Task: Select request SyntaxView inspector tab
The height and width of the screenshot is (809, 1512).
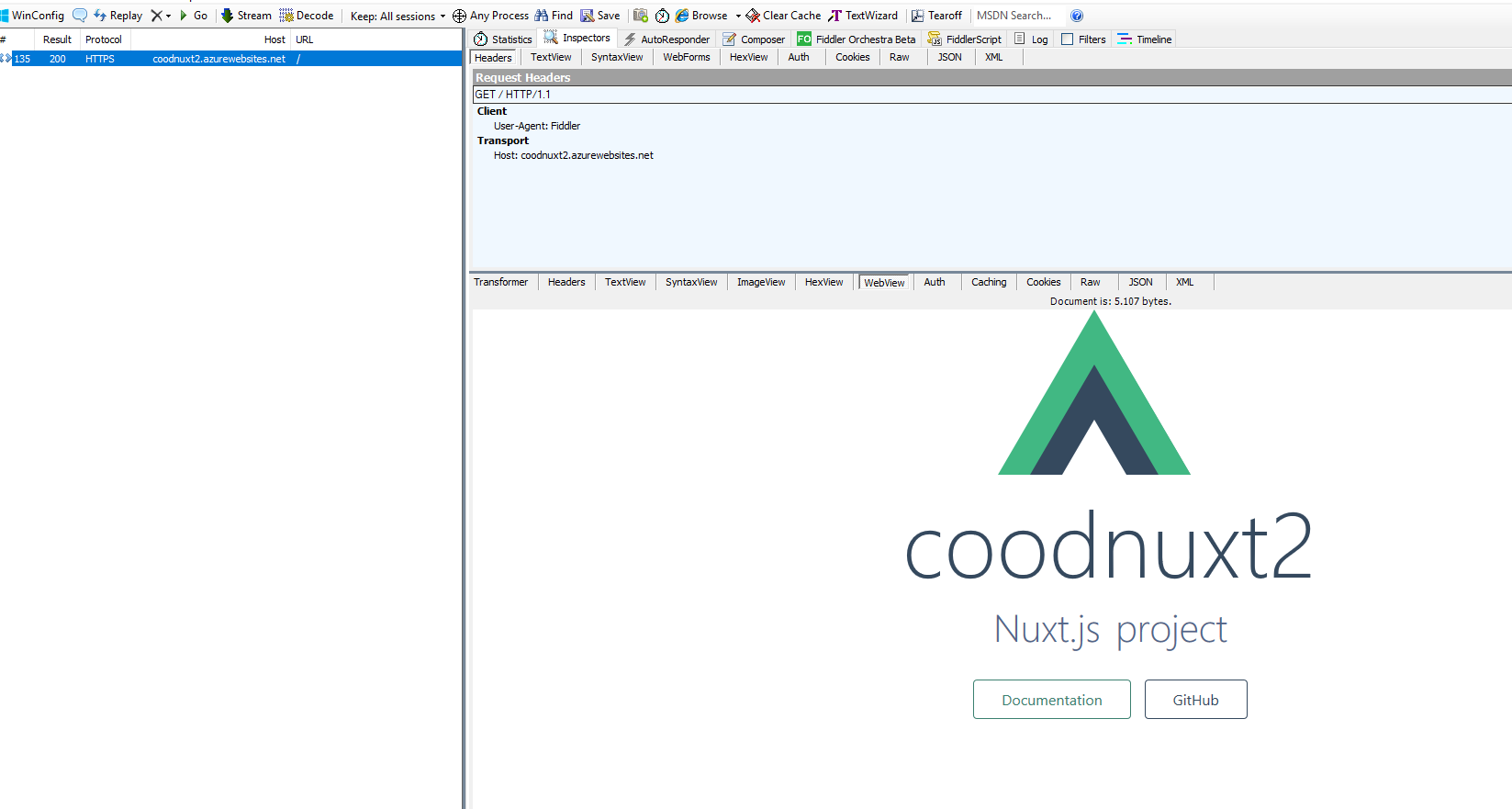Action: point(617,57)
